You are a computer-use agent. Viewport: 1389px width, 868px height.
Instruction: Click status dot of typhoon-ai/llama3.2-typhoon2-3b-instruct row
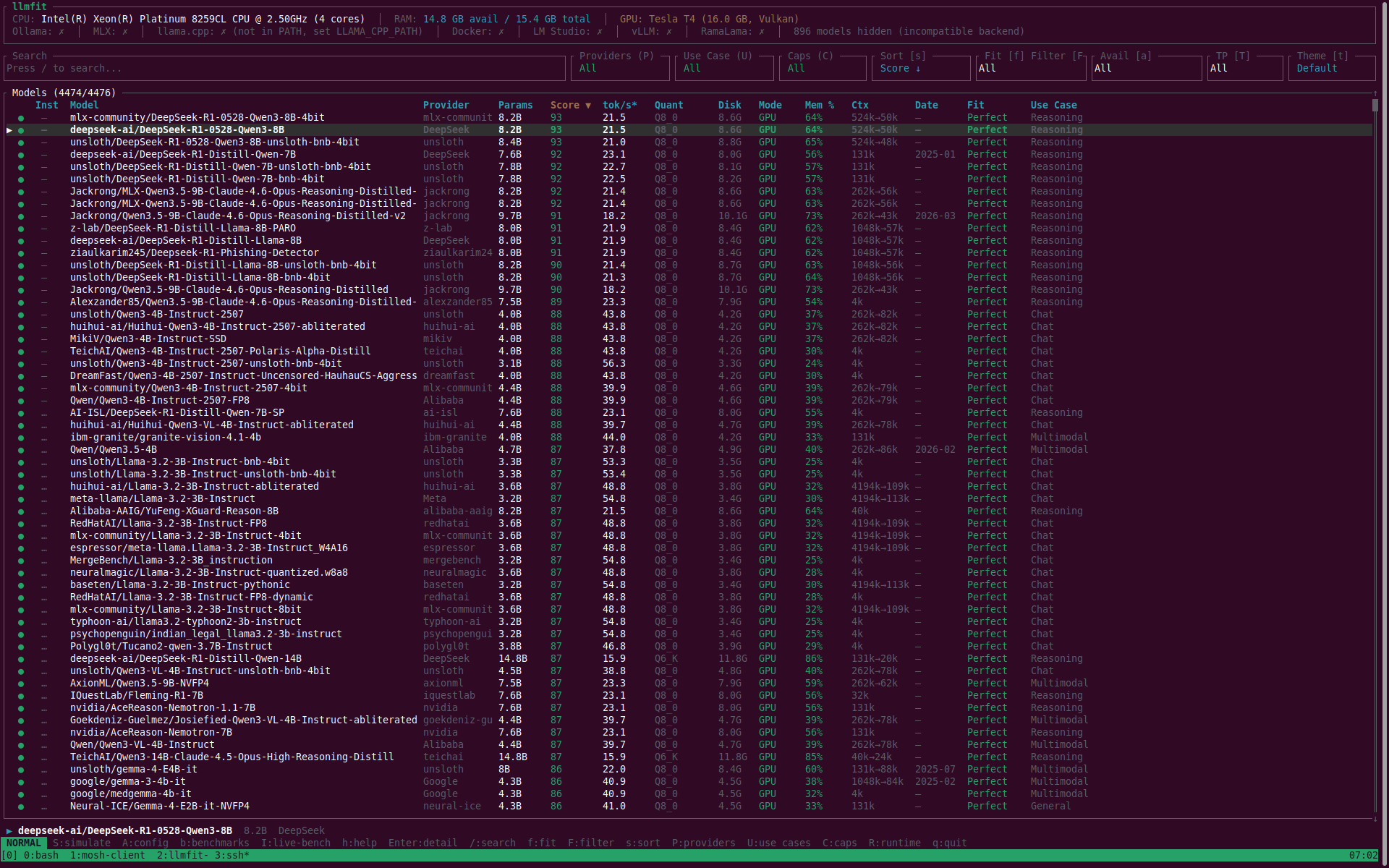(x=21, y=622)
